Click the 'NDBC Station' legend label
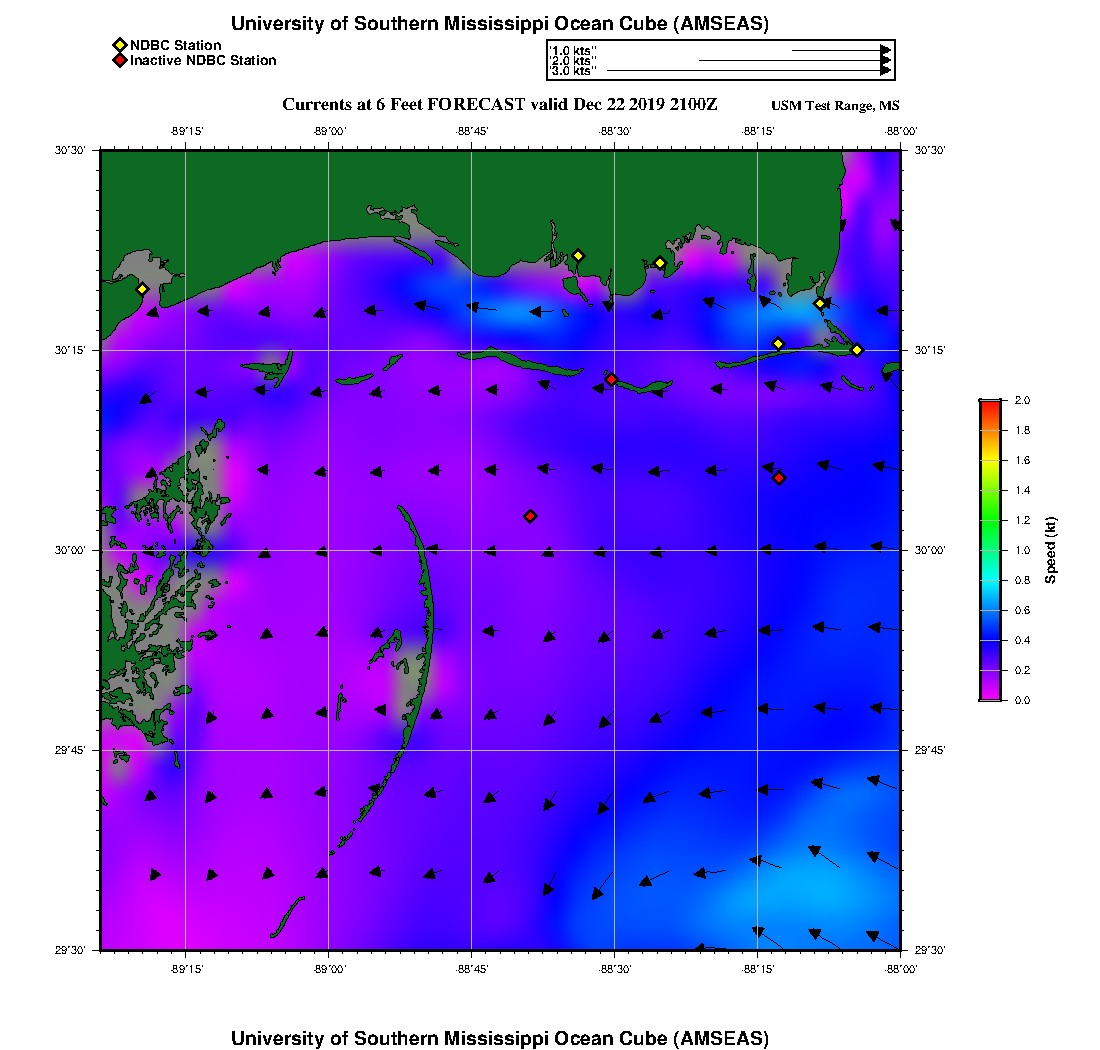 [175, 46]
